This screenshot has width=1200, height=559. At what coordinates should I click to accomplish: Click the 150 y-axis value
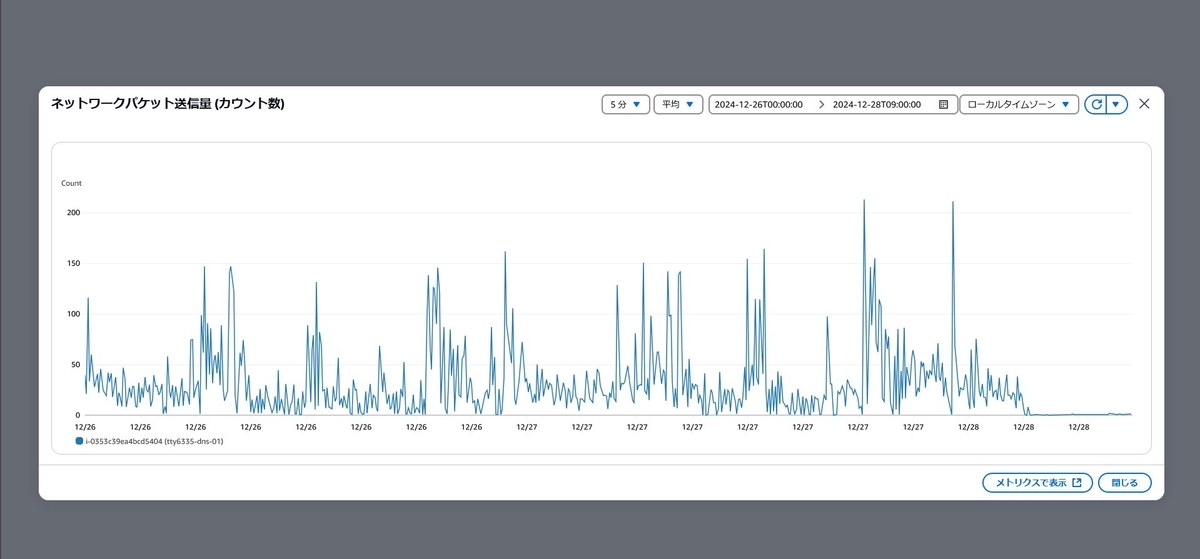(x=73, y=263)
